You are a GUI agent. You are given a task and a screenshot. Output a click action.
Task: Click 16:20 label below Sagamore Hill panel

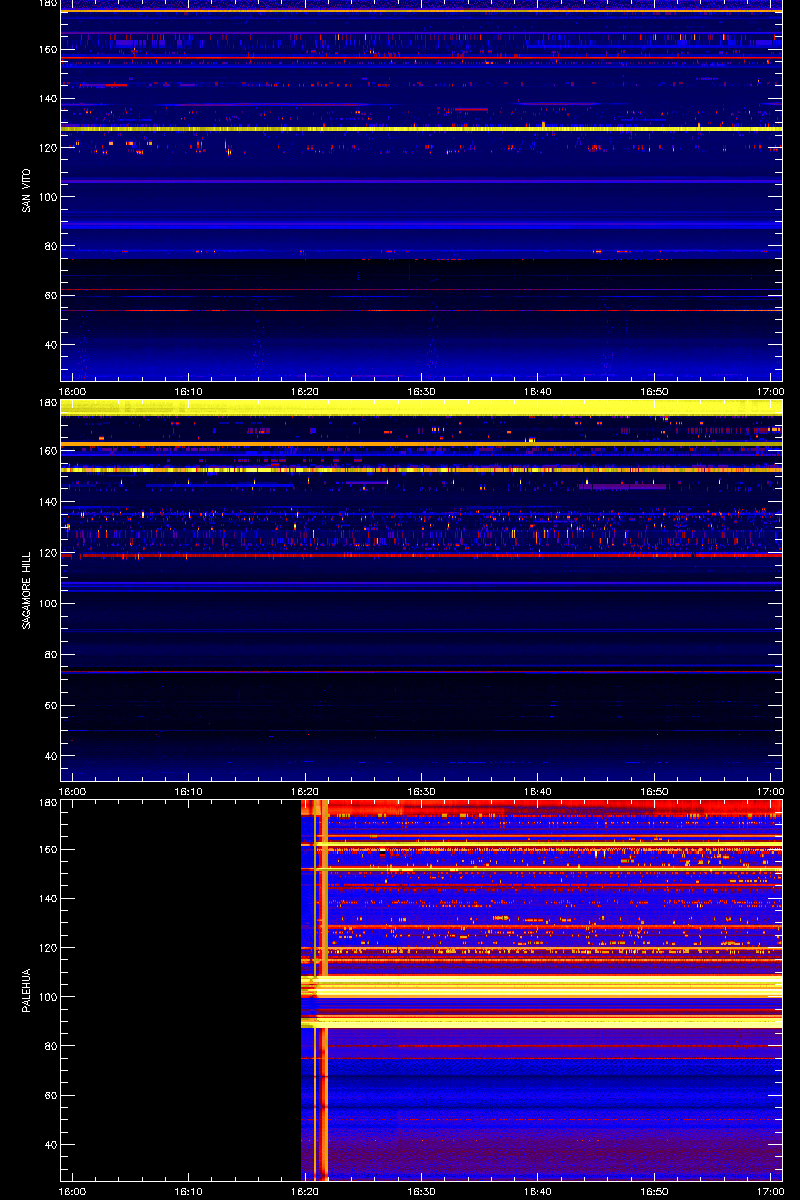(305, 791)
